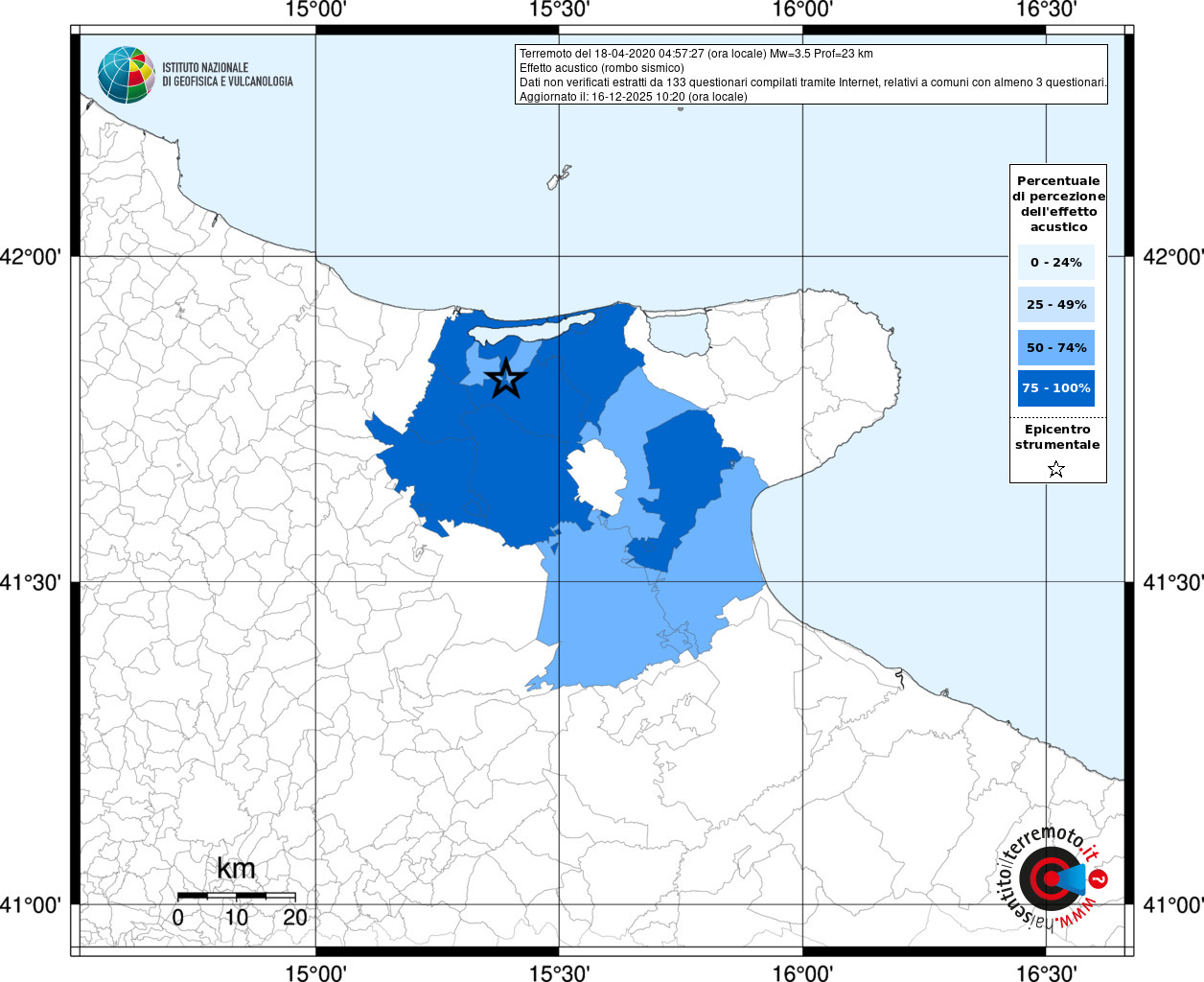This screenshot has width=1204, height=982.
Task: Click the star symbol in the legend
Action: coord(1056,469)
